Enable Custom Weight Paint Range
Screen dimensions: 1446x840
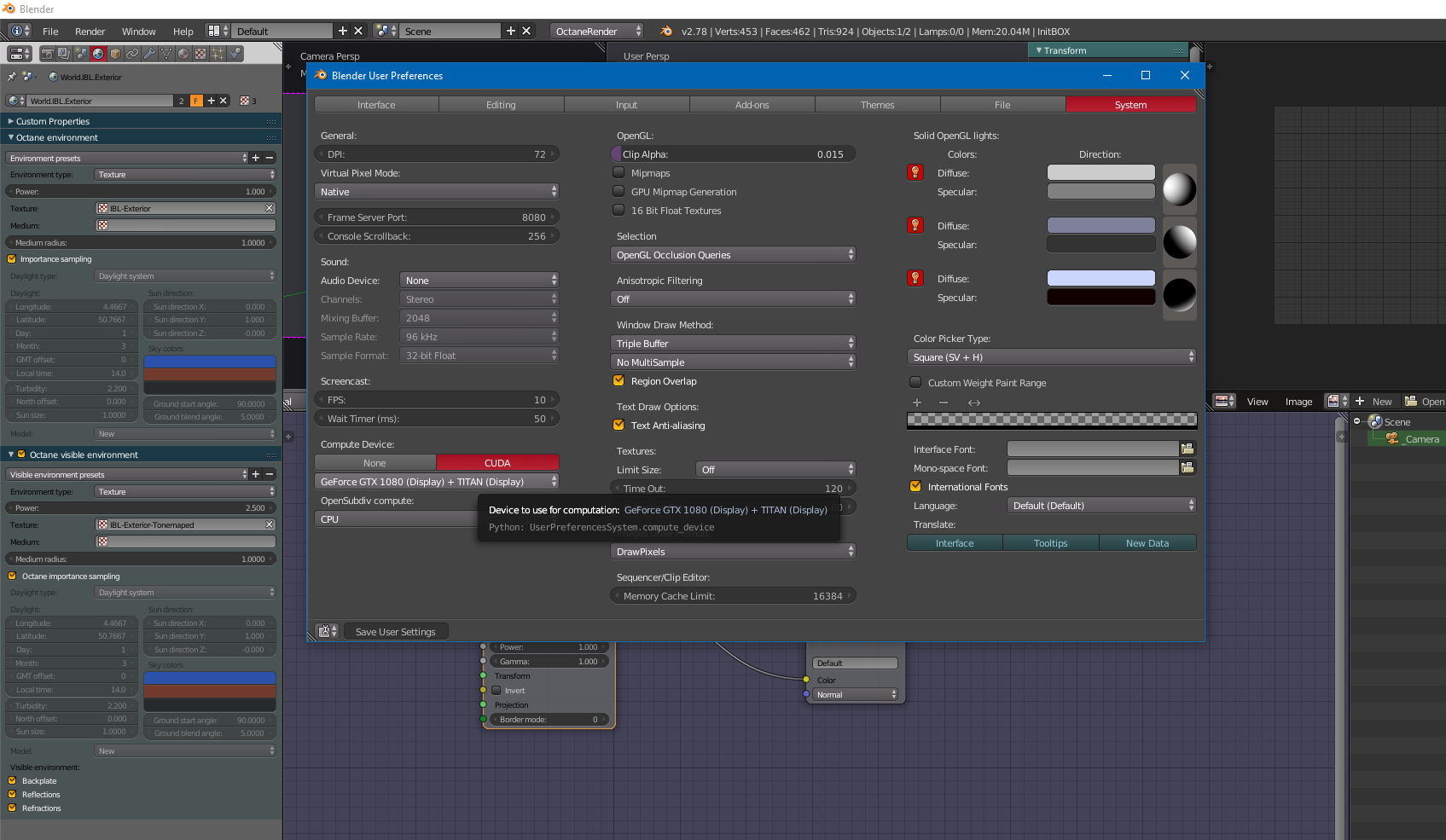click(x=916, y=382)
